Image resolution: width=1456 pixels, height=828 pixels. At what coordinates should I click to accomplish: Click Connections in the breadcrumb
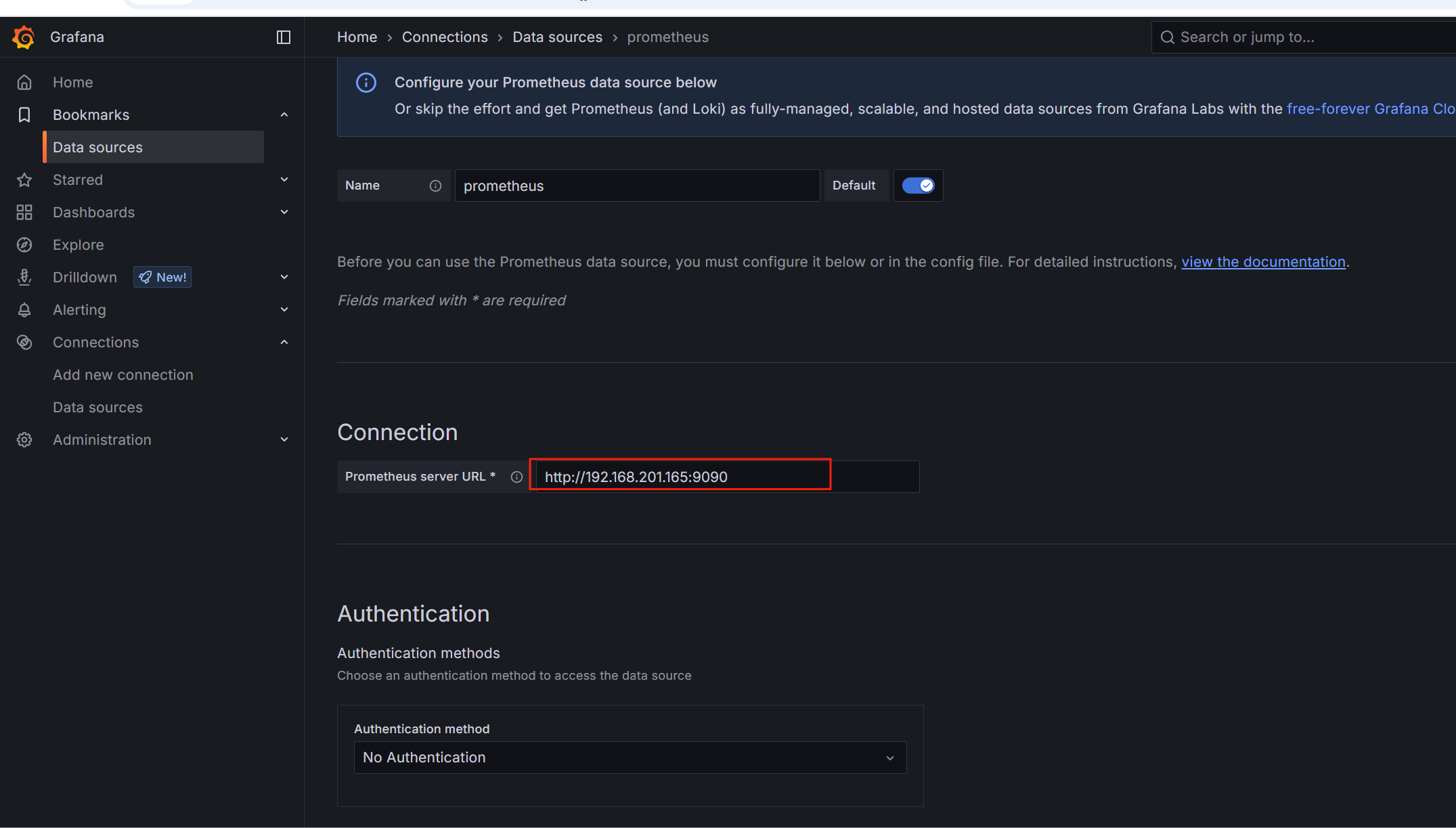pos(445,37)
